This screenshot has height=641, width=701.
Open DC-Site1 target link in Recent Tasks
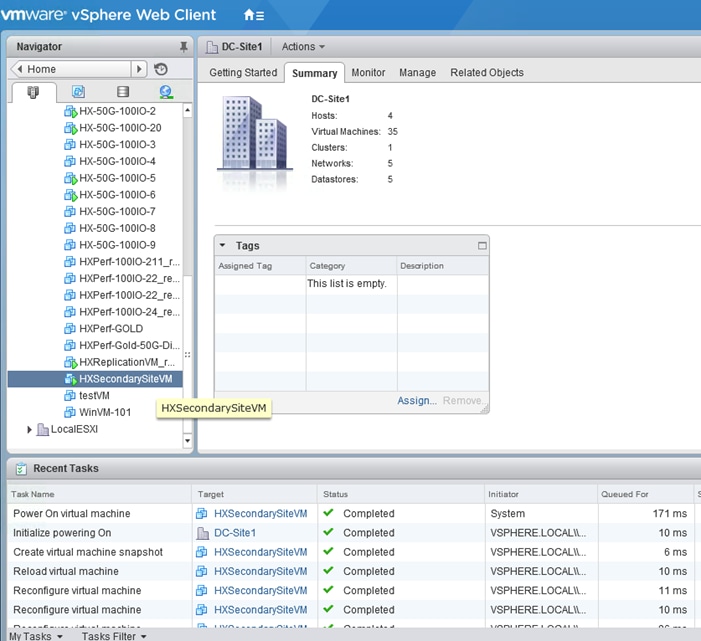click(x=235, y=533)
